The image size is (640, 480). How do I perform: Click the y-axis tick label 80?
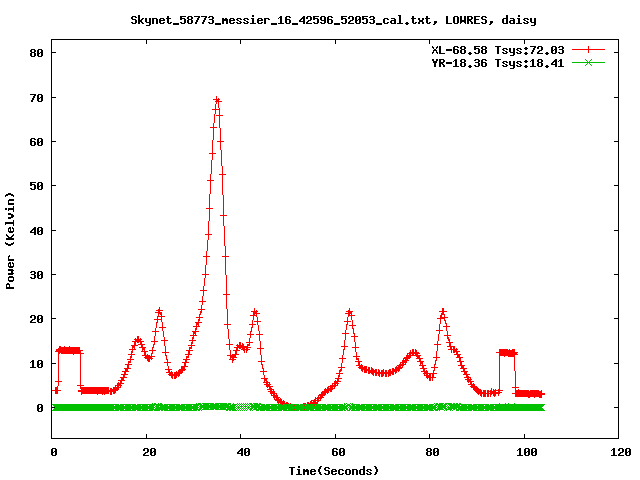[x=36, y=53]
